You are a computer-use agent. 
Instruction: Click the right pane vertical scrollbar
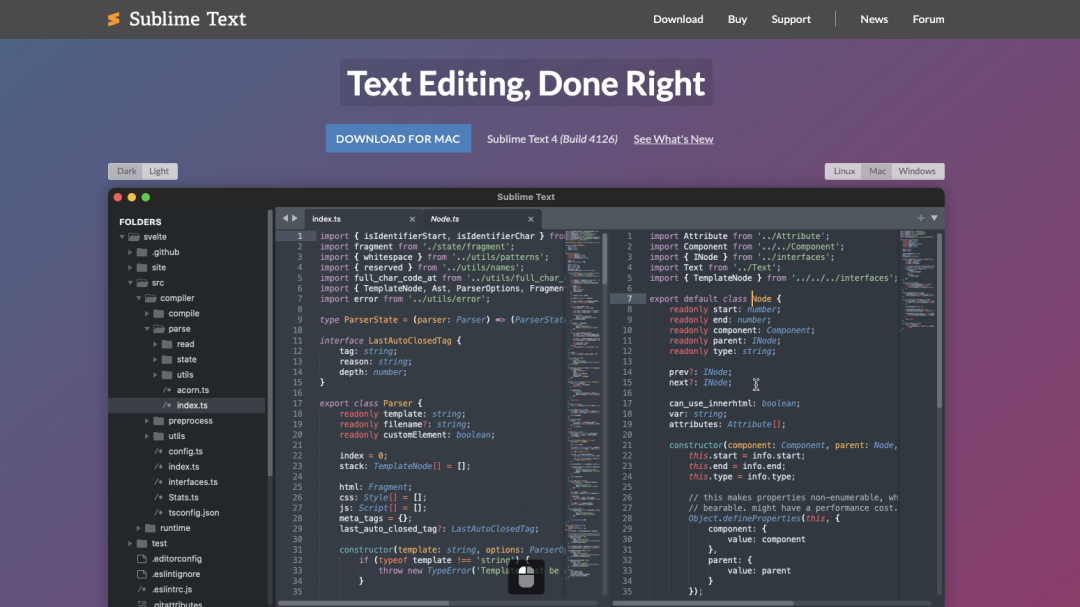[x=939, y=320]
